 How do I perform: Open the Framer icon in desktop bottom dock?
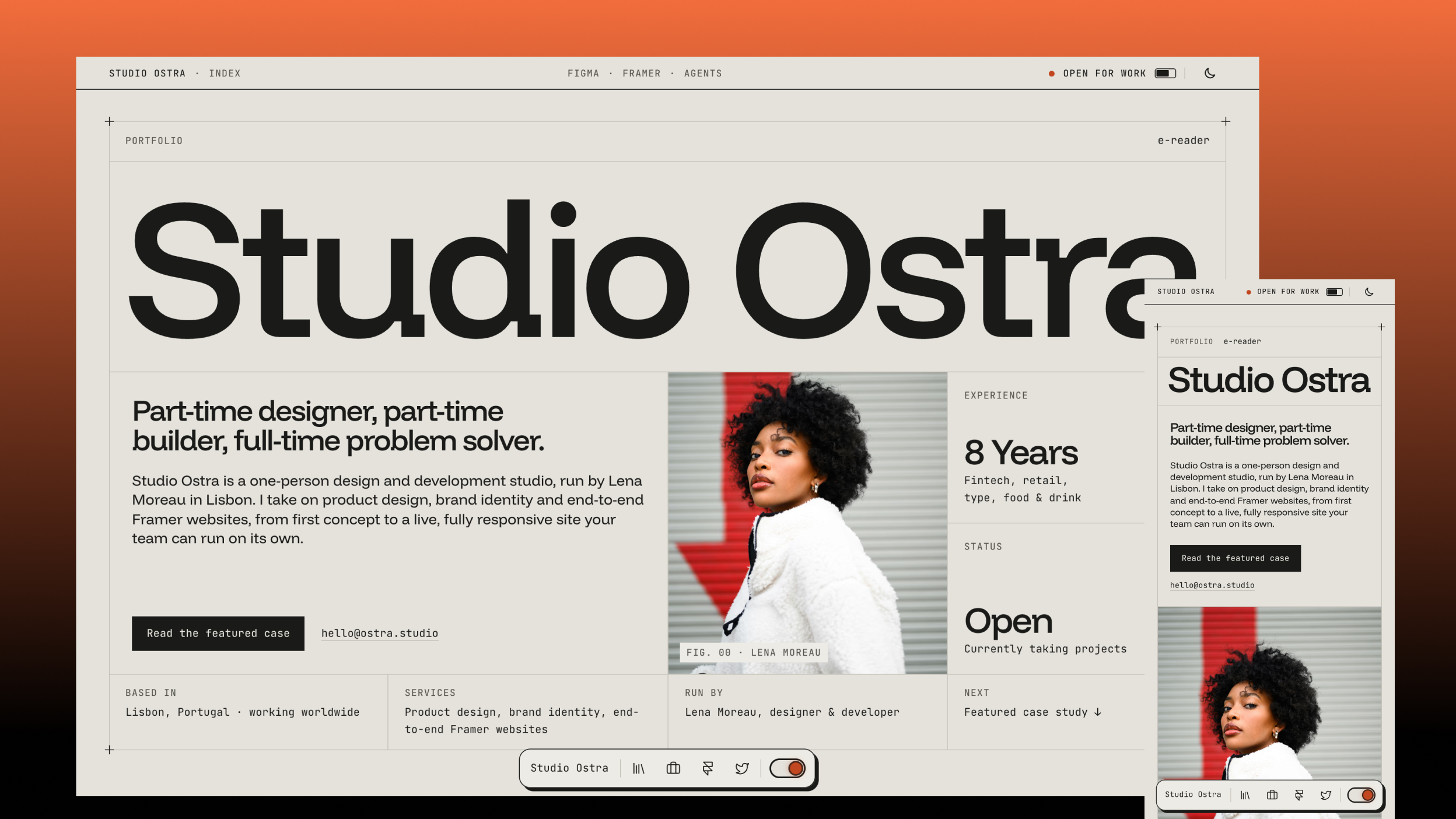click(708, 769)
